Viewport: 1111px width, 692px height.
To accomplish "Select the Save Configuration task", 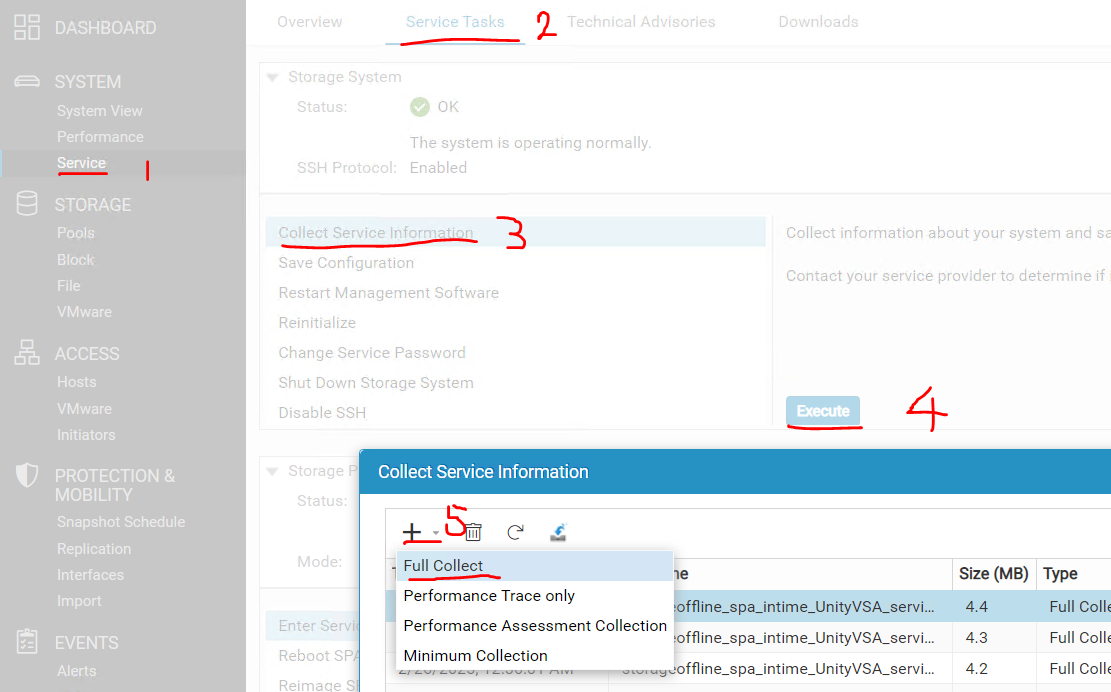I will (x=345, y=262).
